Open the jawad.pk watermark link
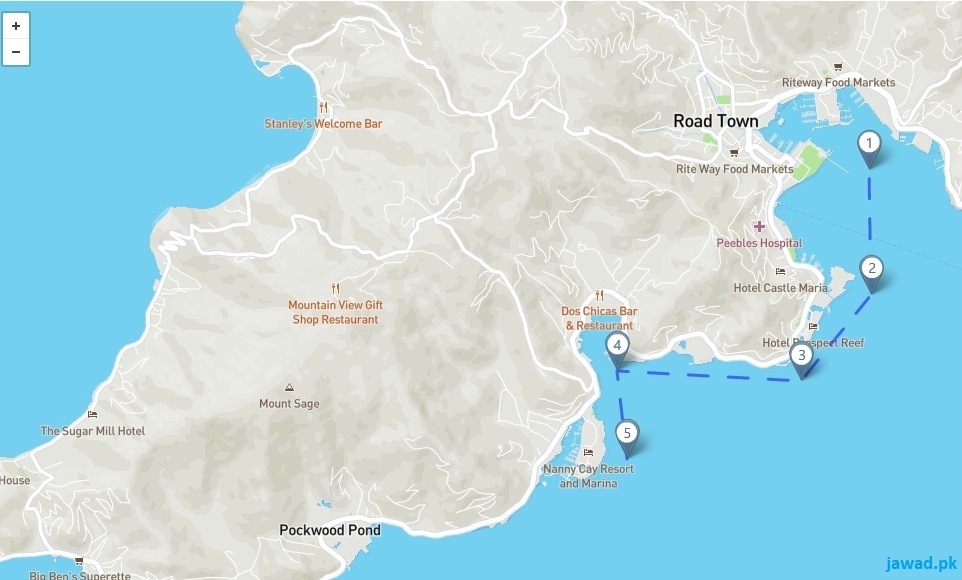This screenshot has height=580, width=962. [921, 563]
